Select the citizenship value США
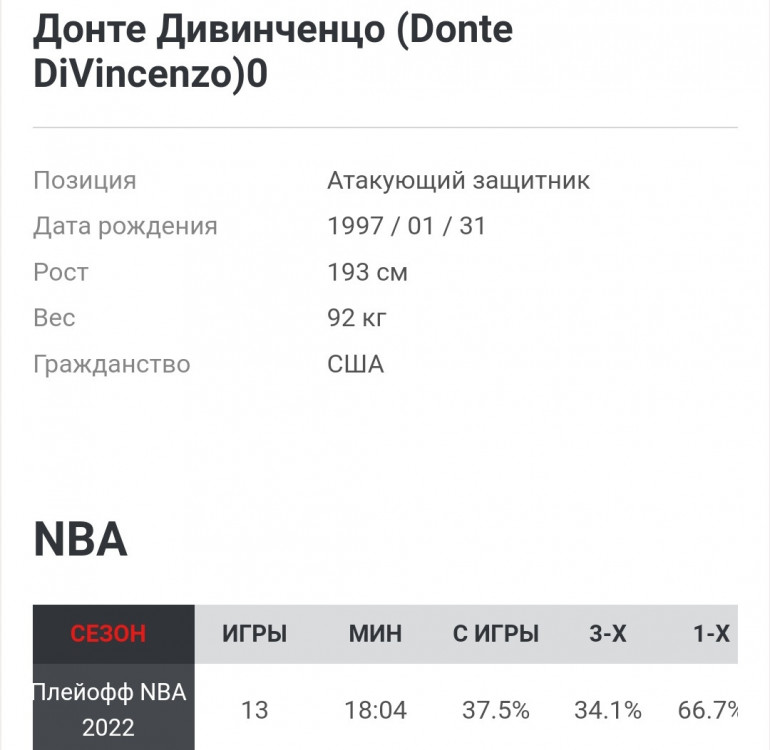The image size is (770, 750). [x=355, y=364]
